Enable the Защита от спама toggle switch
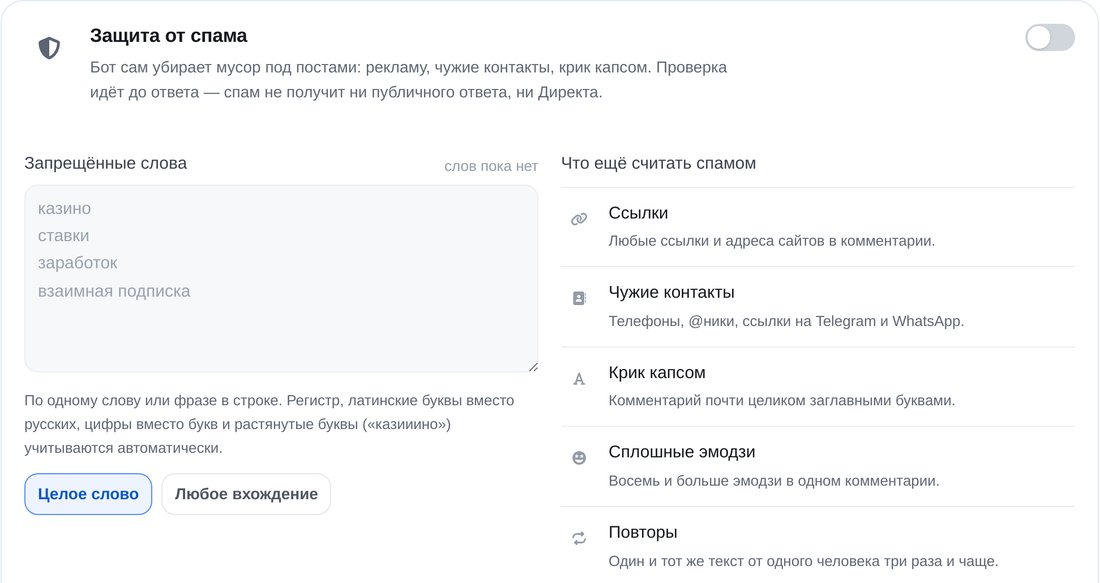The width and height of the screenshot is (1100, 583). (x=1049, y=38)
